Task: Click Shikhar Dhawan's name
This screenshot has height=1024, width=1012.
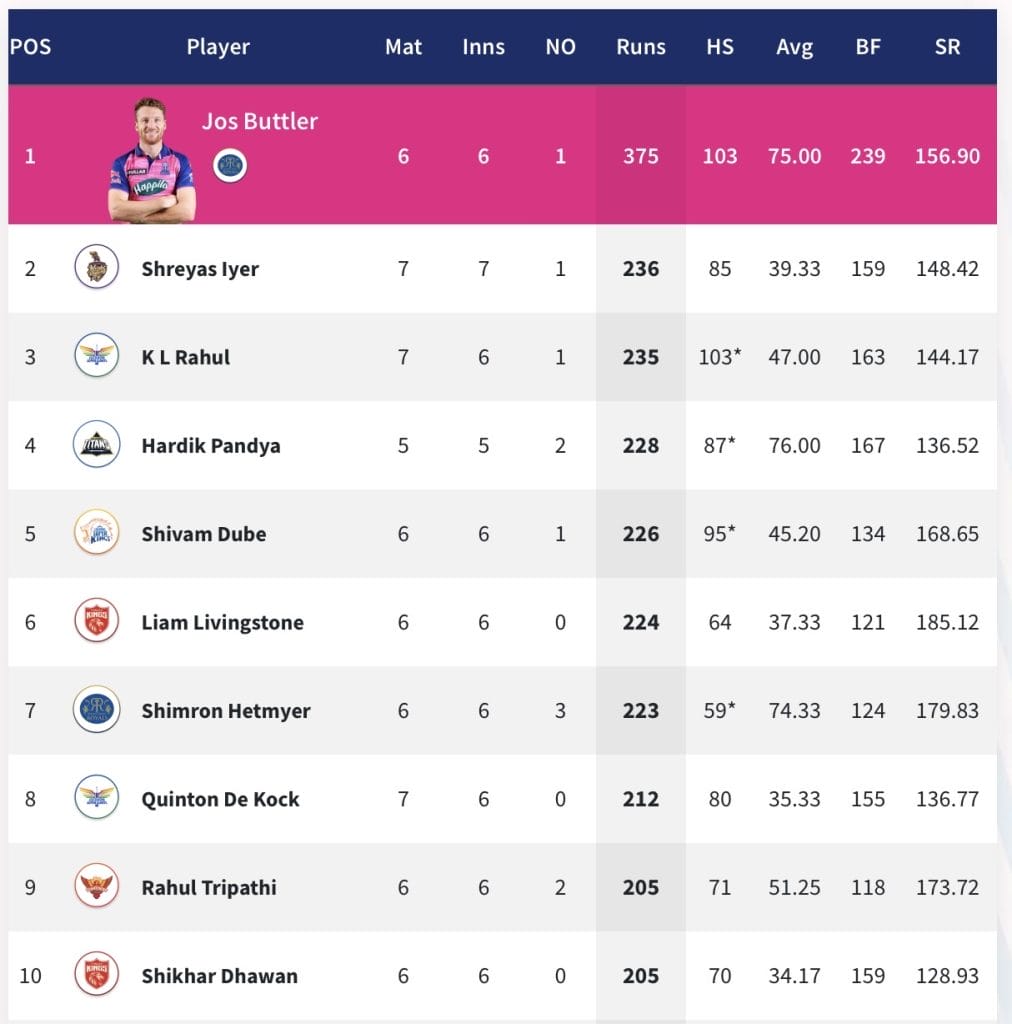Action: [219, 976]
